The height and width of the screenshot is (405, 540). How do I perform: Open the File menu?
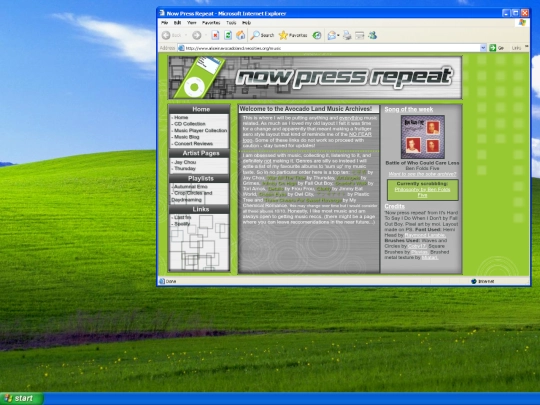point(165,23)
